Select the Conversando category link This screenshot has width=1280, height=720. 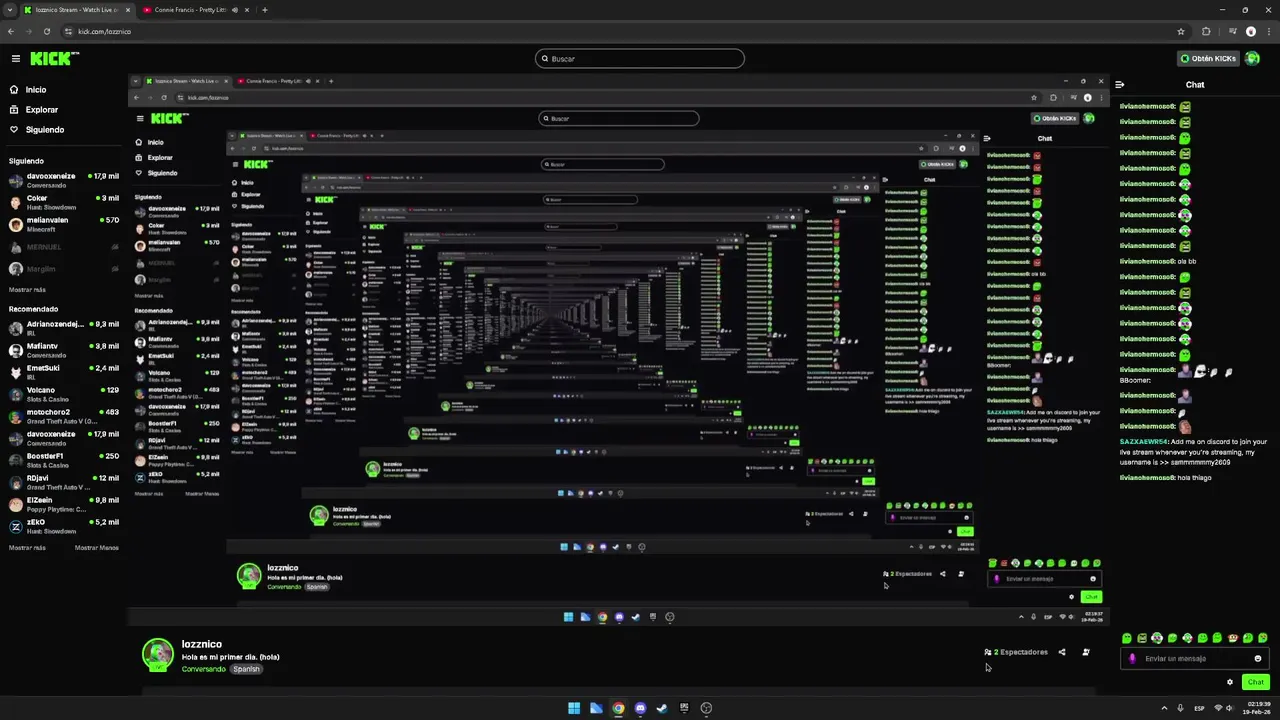coord(204,669)
